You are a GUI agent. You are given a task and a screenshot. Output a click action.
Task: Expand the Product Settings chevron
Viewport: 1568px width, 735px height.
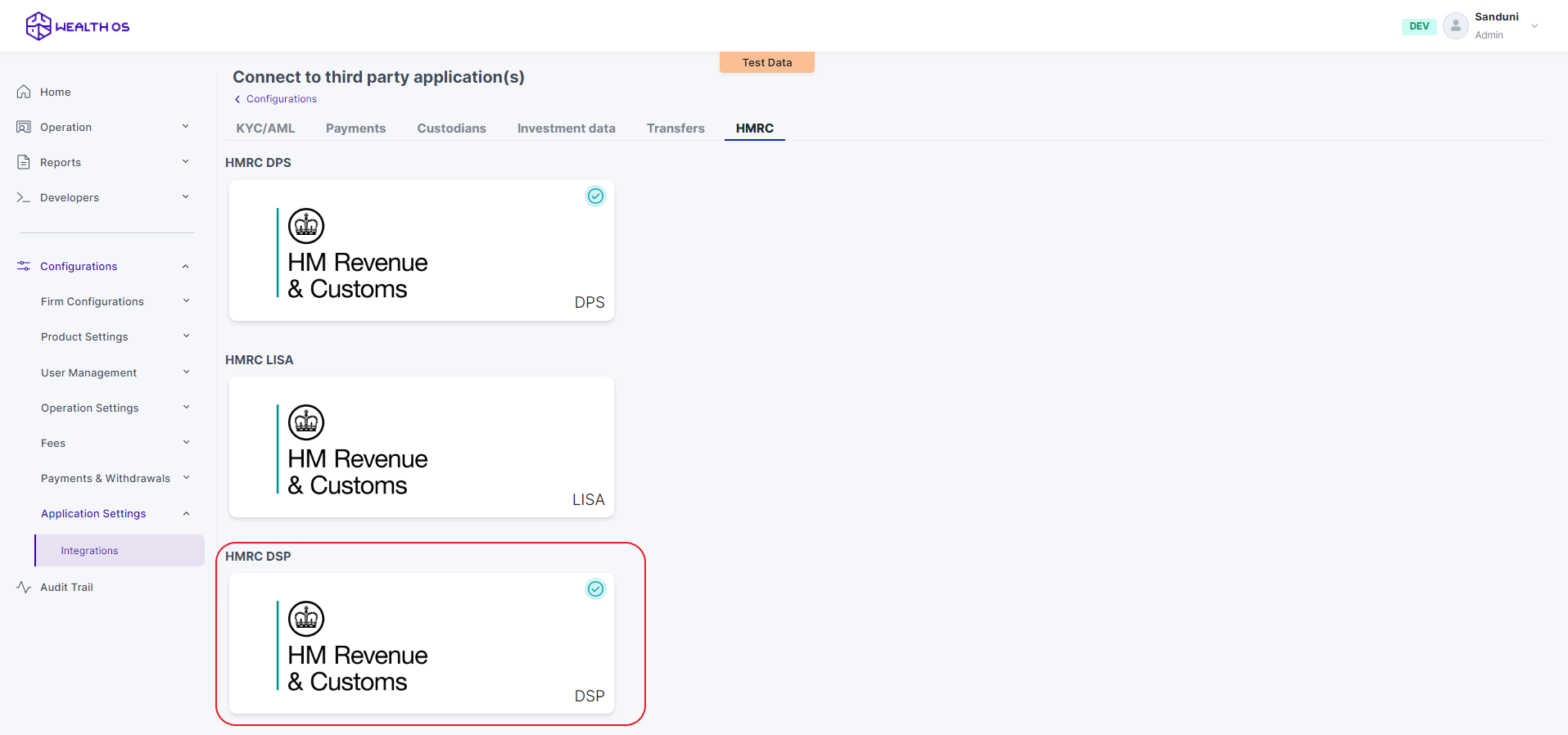click(186, 336)
